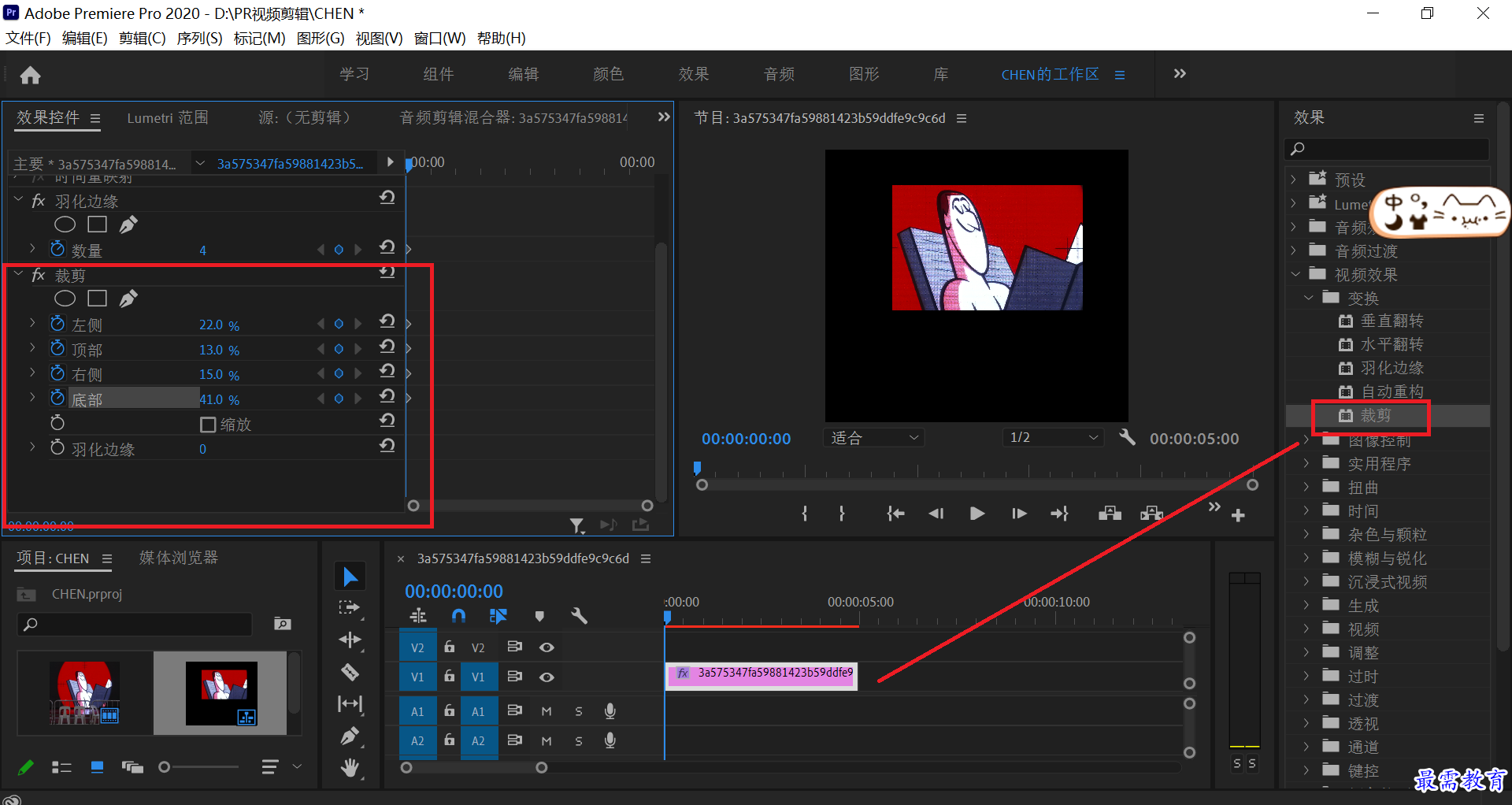Collapse the 裁剪 effect properties
1512x805 pixels.
18,274
